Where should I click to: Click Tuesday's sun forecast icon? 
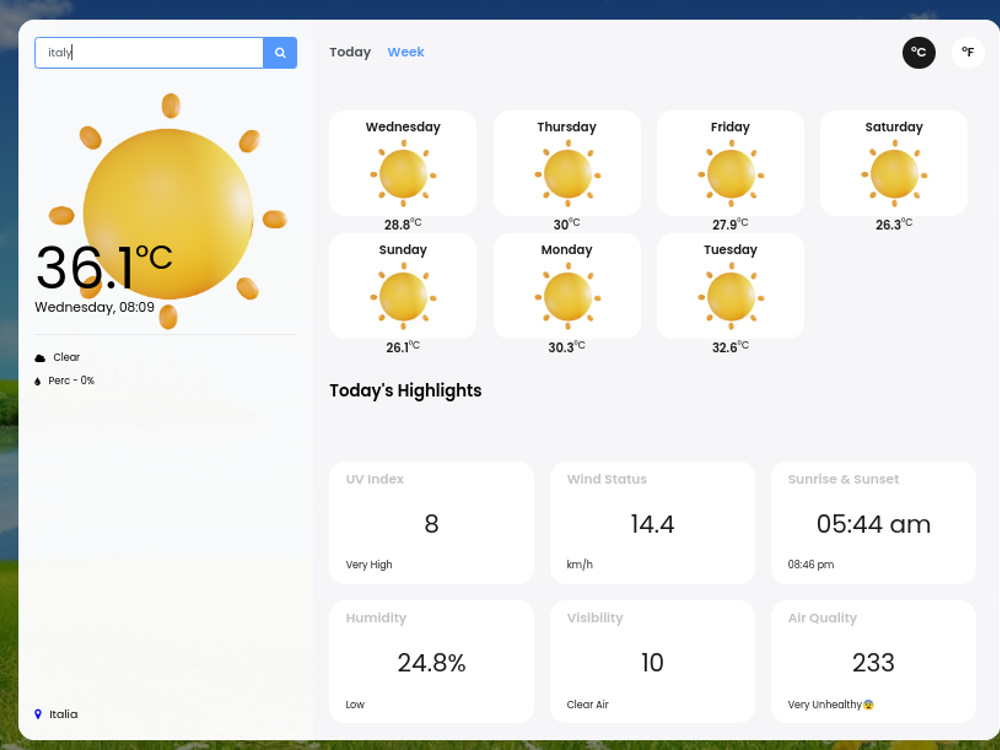731,297
